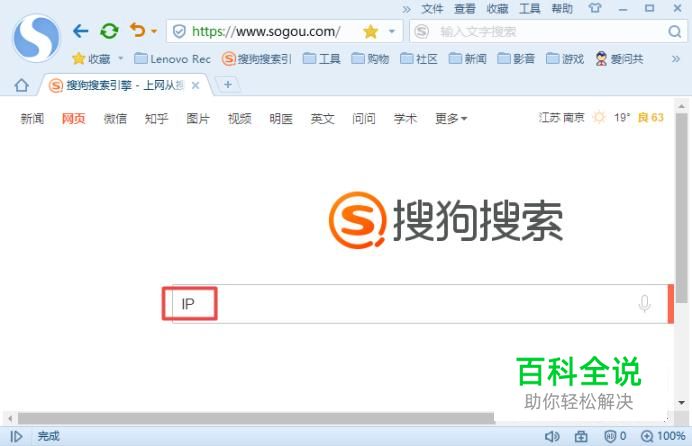Open the 收藏 menu in menu bar
The height and width of the screenshot is (446, 692).
[497, 8]
